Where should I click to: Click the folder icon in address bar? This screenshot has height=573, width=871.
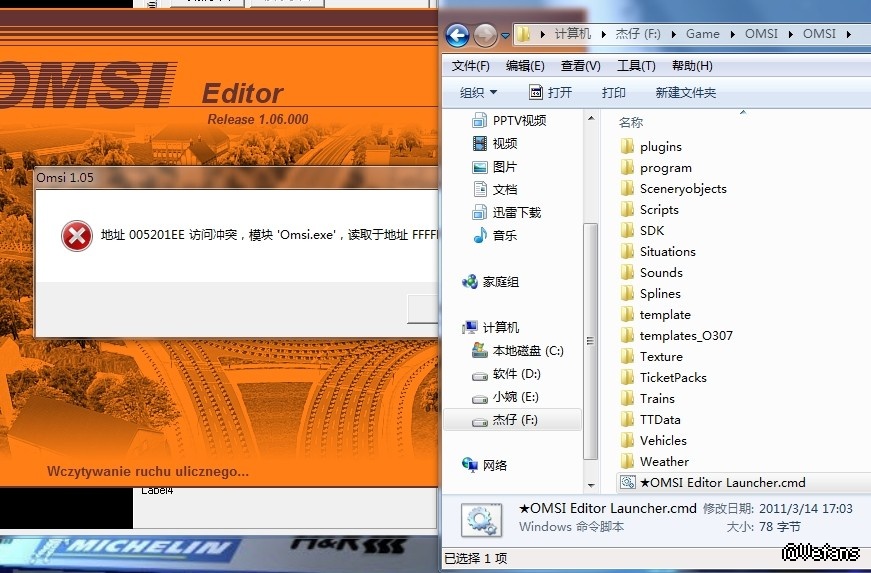tap(523, 34)
